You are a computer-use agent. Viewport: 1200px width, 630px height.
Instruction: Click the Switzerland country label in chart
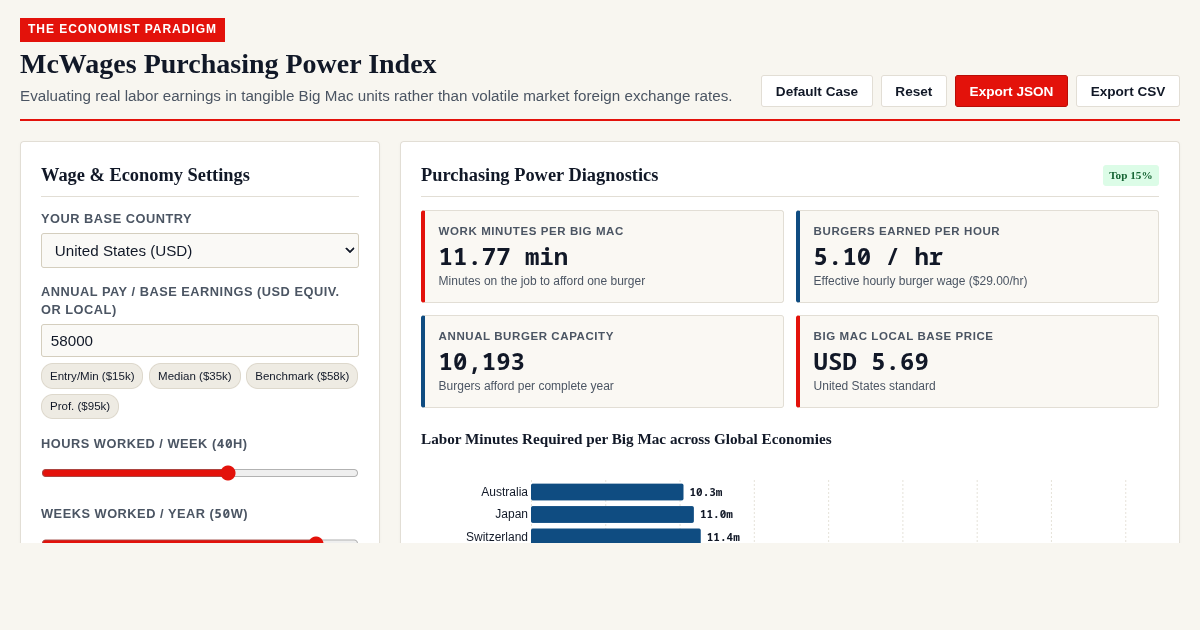coord(497,537)
